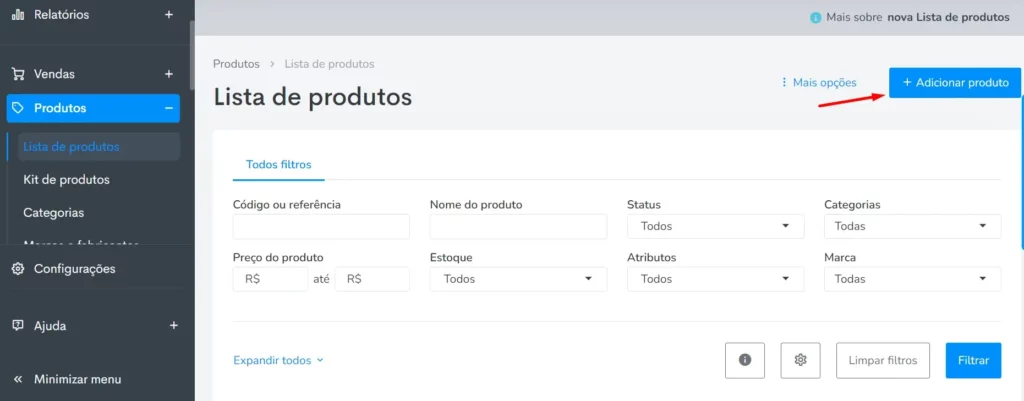Viewport: 1024px width, 401px height.
Task: Click the Produtos tag icon
Action: pyautogui.click(x=18, y=108)
